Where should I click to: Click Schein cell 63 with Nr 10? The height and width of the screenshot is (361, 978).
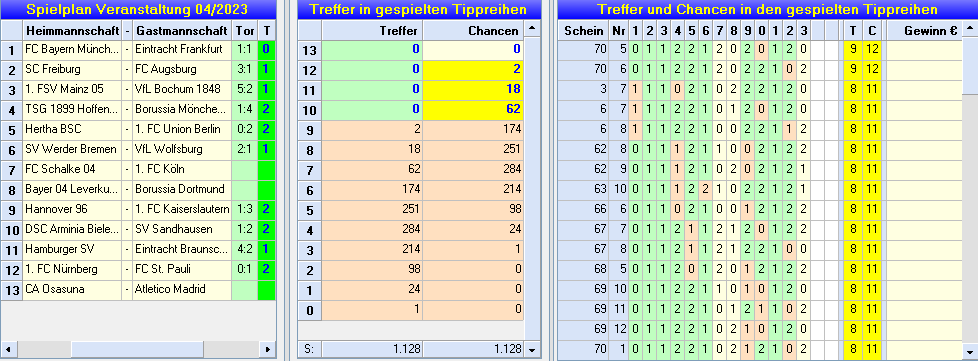pos(583,189)
